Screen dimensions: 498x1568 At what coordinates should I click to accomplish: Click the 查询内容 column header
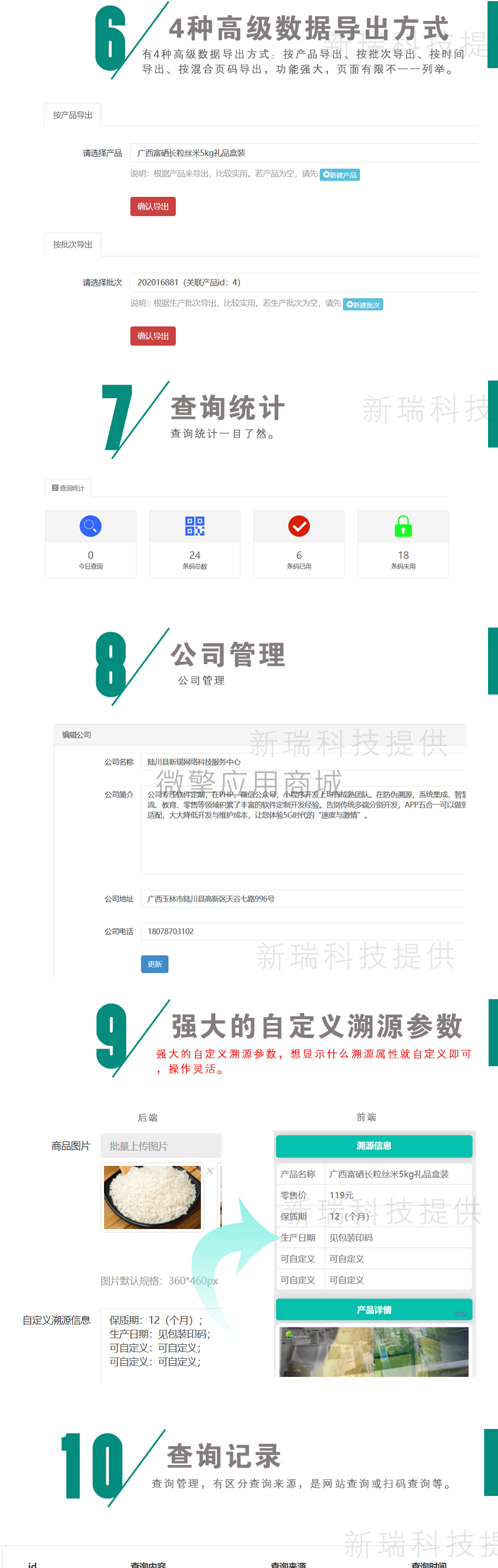(x=148, y=1565)
